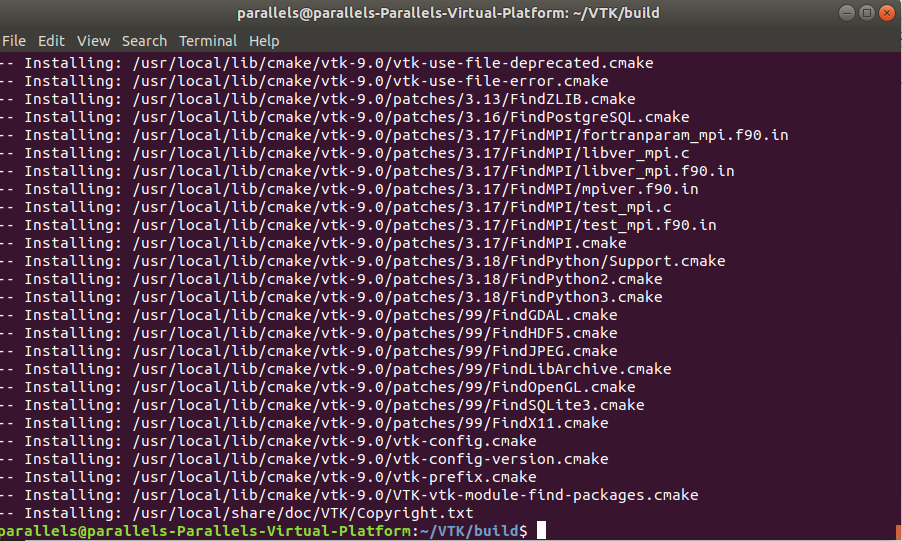Open the Edit menu
Image resolution: width=902 pixels, height=541 pixels.
coord(51,41)
